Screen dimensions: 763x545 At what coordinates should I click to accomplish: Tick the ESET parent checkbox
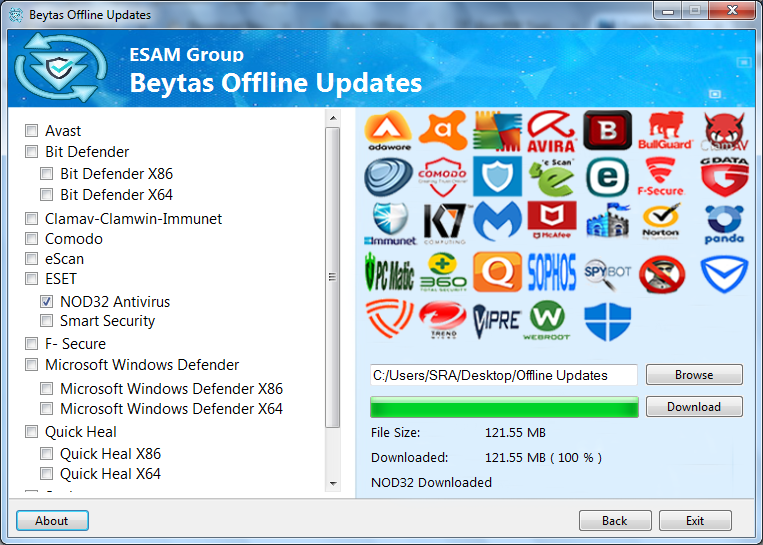pos(32,278)
